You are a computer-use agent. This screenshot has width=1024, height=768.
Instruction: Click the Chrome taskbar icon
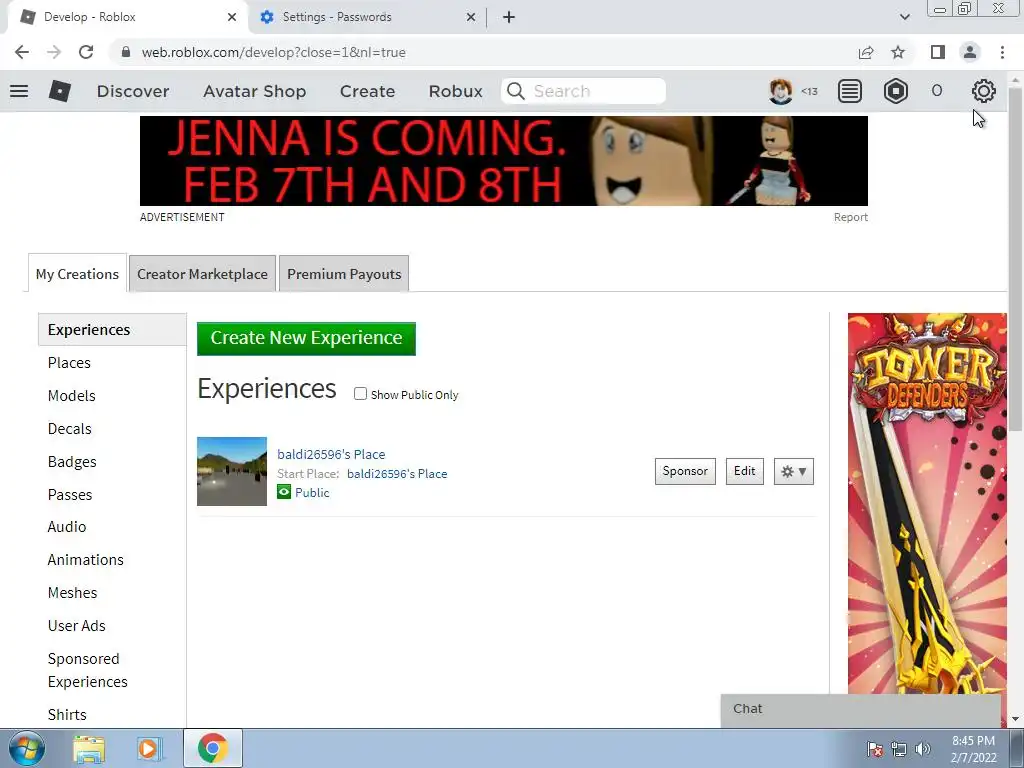(213, 748)
